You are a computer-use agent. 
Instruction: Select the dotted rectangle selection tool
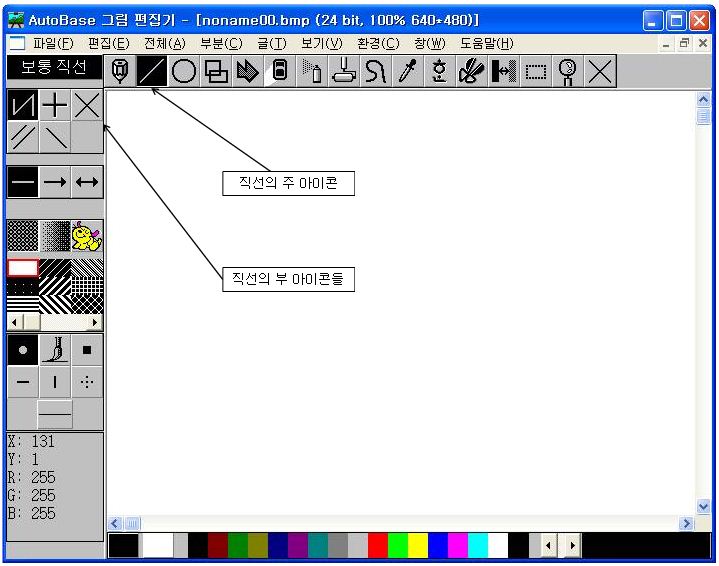click(536, 71)
